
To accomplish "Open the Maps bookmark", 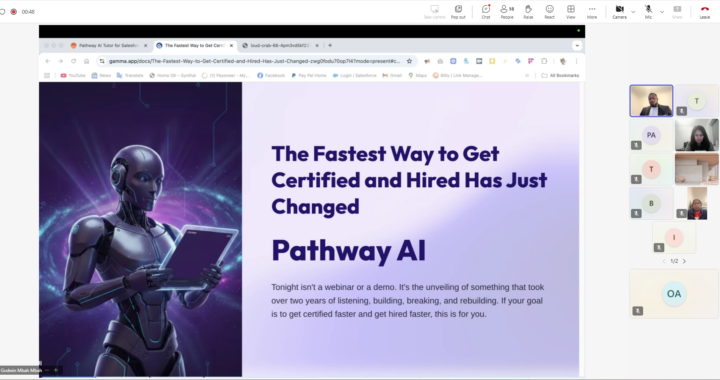I will click(417, 75).
